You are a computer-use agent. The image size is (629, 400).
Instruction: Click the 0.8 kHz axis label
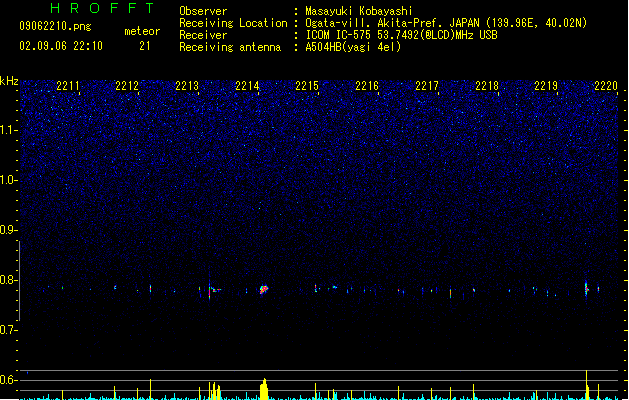pyautogui.click(x=8, y=280)
